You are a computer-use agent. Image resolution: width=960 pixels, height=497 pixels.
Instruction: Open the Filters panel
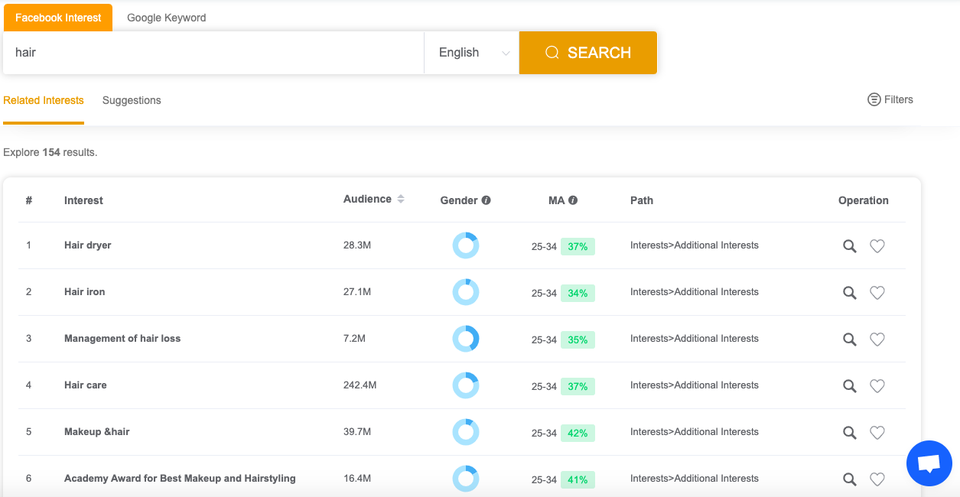point(890,99)
